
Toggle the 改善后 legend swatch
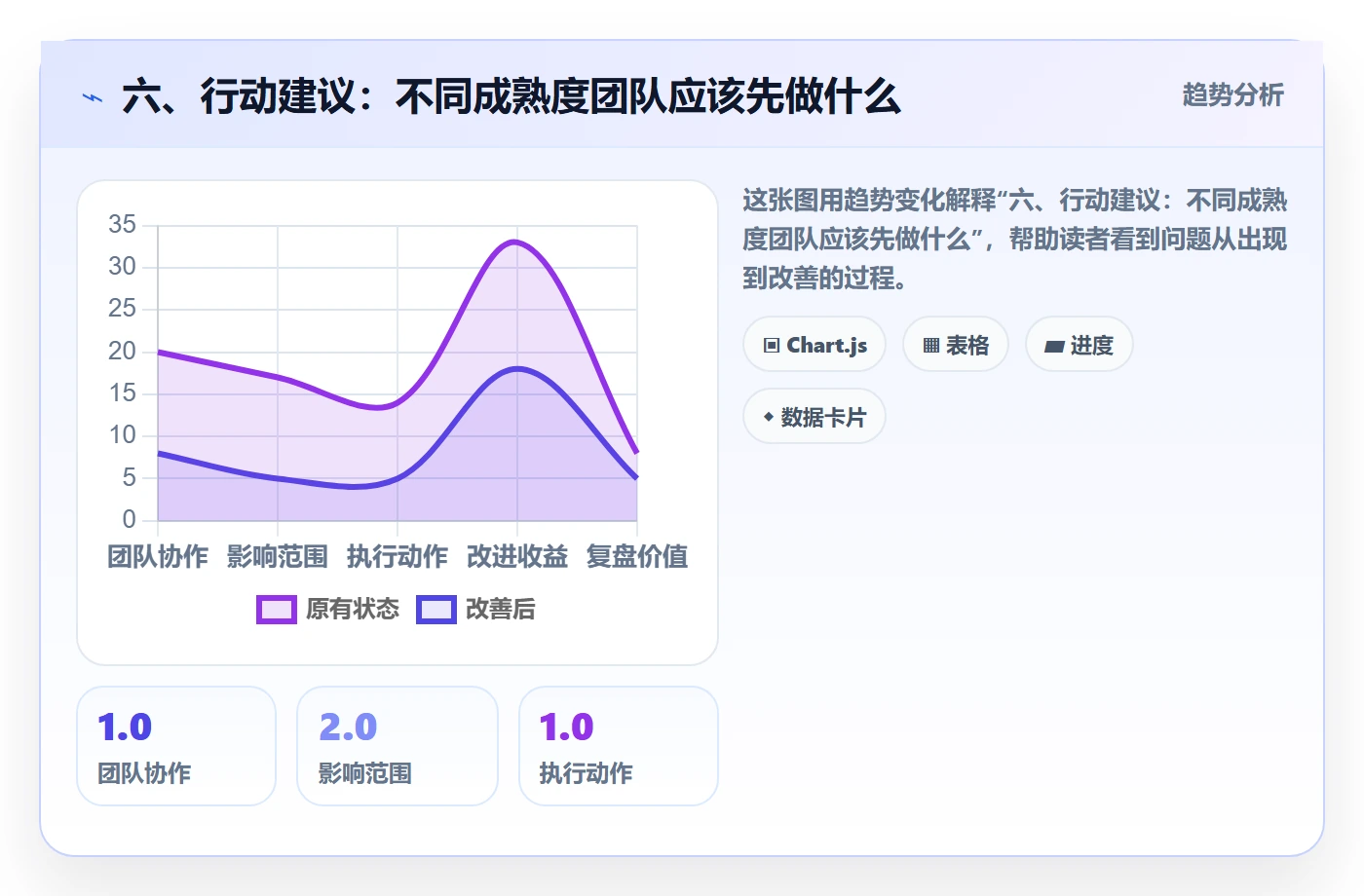(x=436, y=610)
